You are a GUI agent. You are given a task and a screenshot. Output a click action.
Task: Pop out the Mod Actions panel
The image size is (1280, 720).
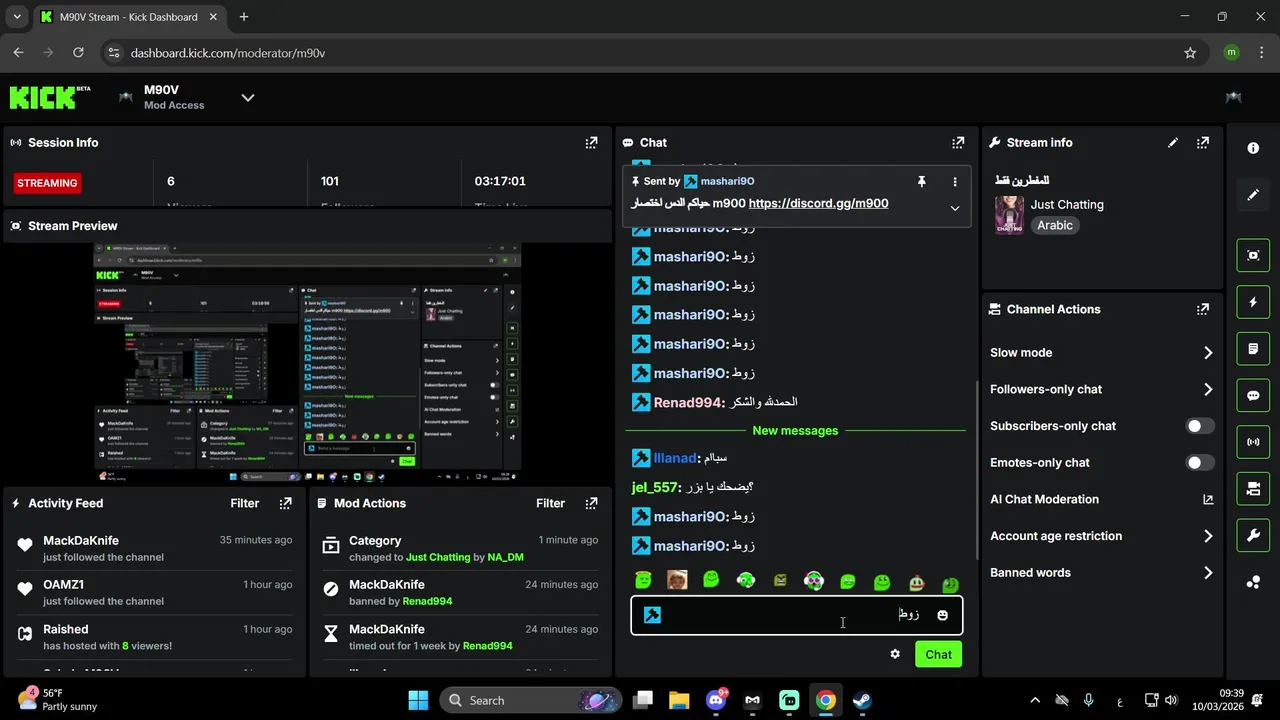[x=591, y=503]
